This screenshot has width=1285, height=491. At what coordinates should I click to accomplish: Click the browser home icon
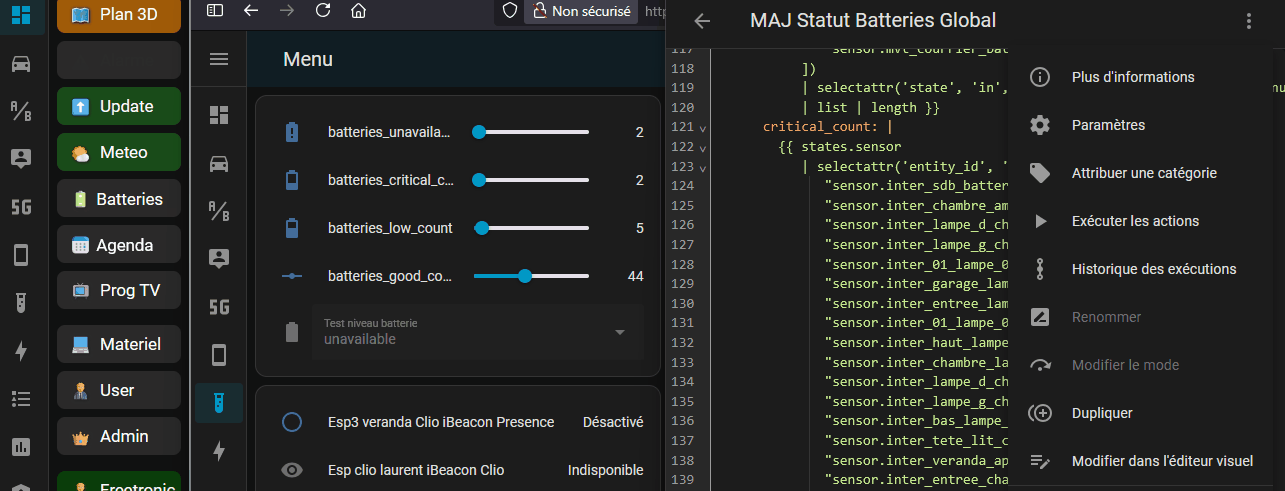click(x=358, y=11)
